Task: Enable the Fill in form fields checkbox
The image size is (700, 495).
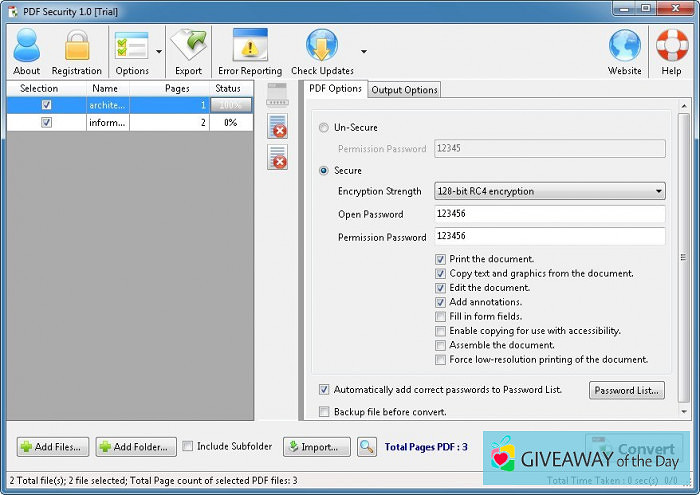Action: pyautogui.click(x=441, y=317)
